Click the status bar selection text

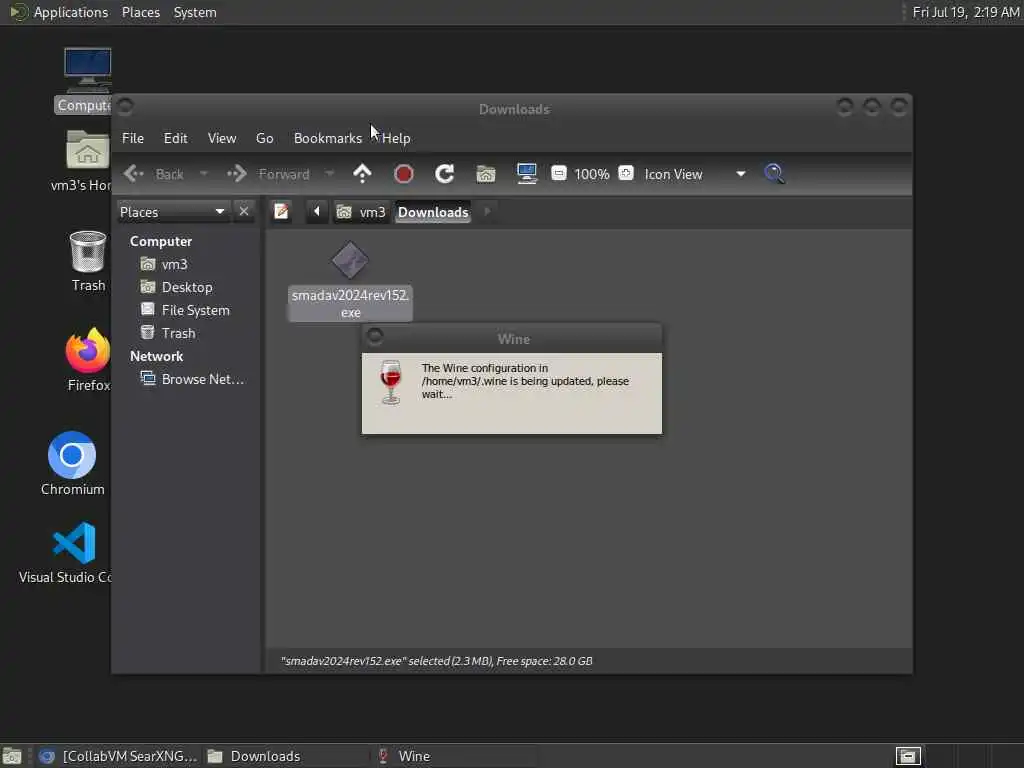pyautogui.click(x=436, y=661)
